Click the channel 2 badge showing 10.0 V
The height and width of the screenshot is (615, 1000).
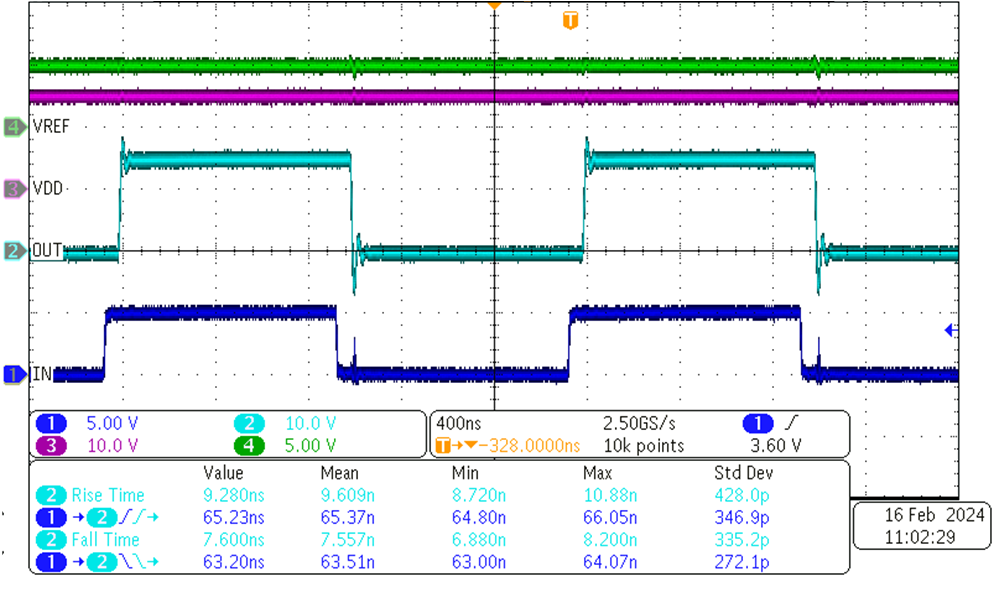click(x=249, y=423)
